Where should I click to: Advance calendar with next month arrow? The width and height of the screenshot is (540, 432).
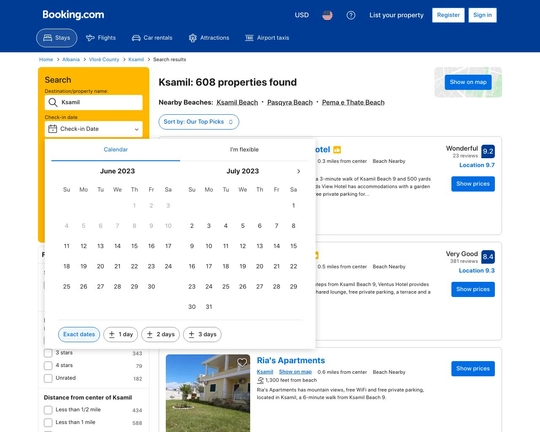coord(298,171)
